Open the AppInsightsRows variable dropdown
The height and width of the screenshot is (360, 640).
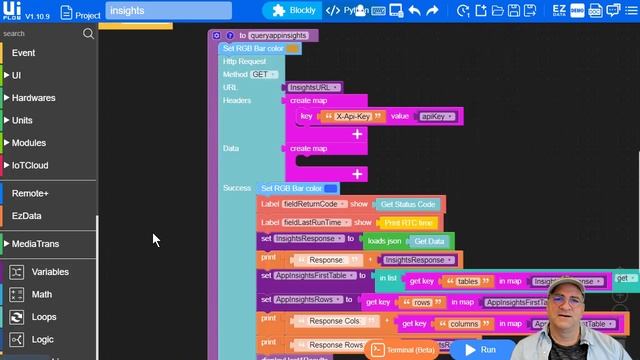308,300
